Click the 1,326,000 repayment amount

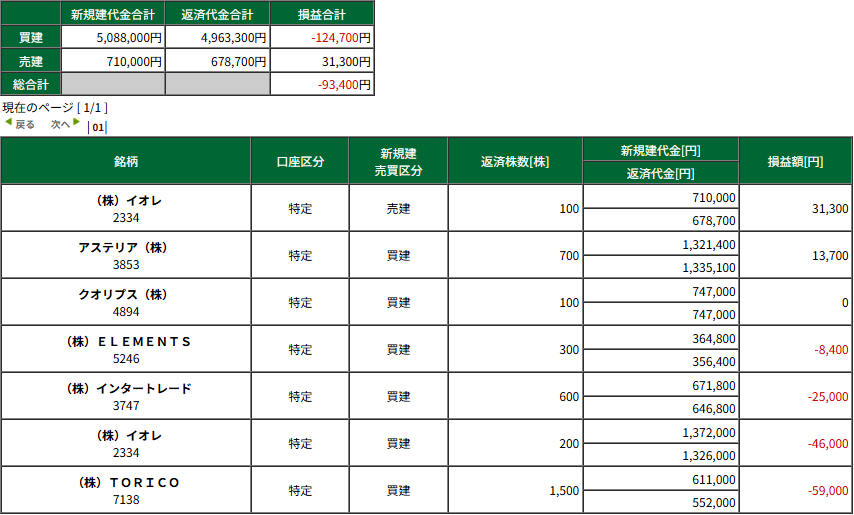pos(709,455)
